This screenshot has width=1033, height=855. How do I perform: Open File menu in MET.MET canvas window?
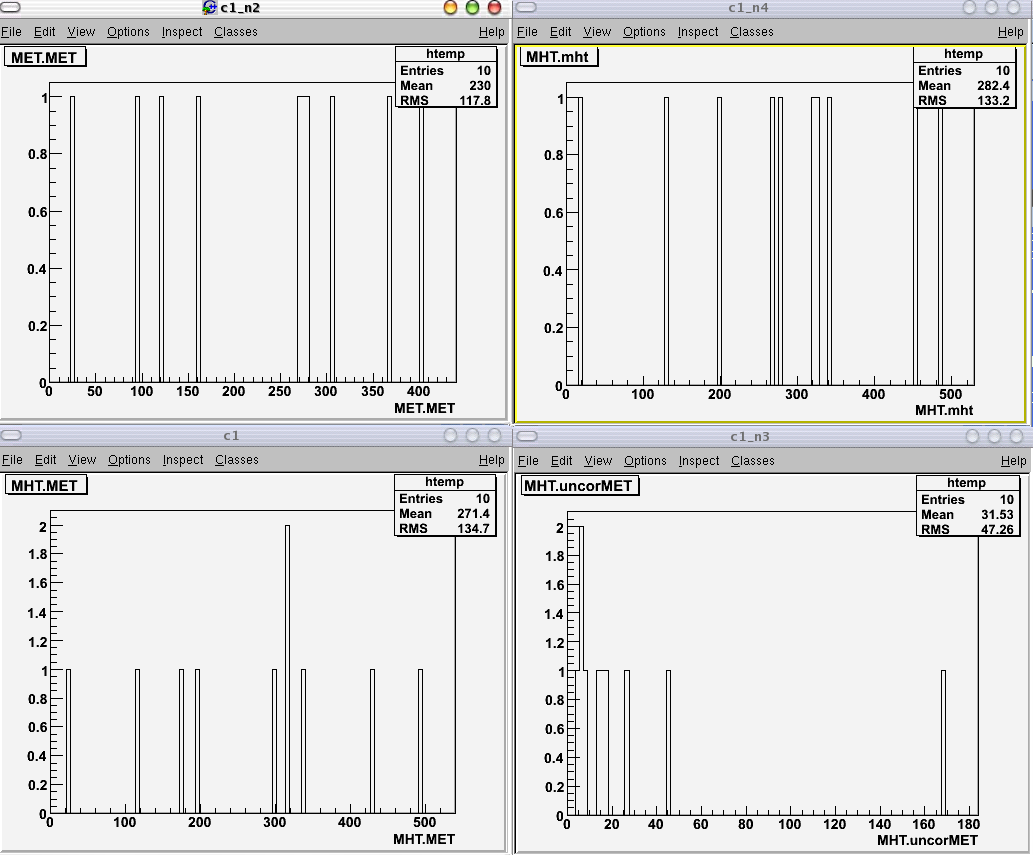coord(12,32)
